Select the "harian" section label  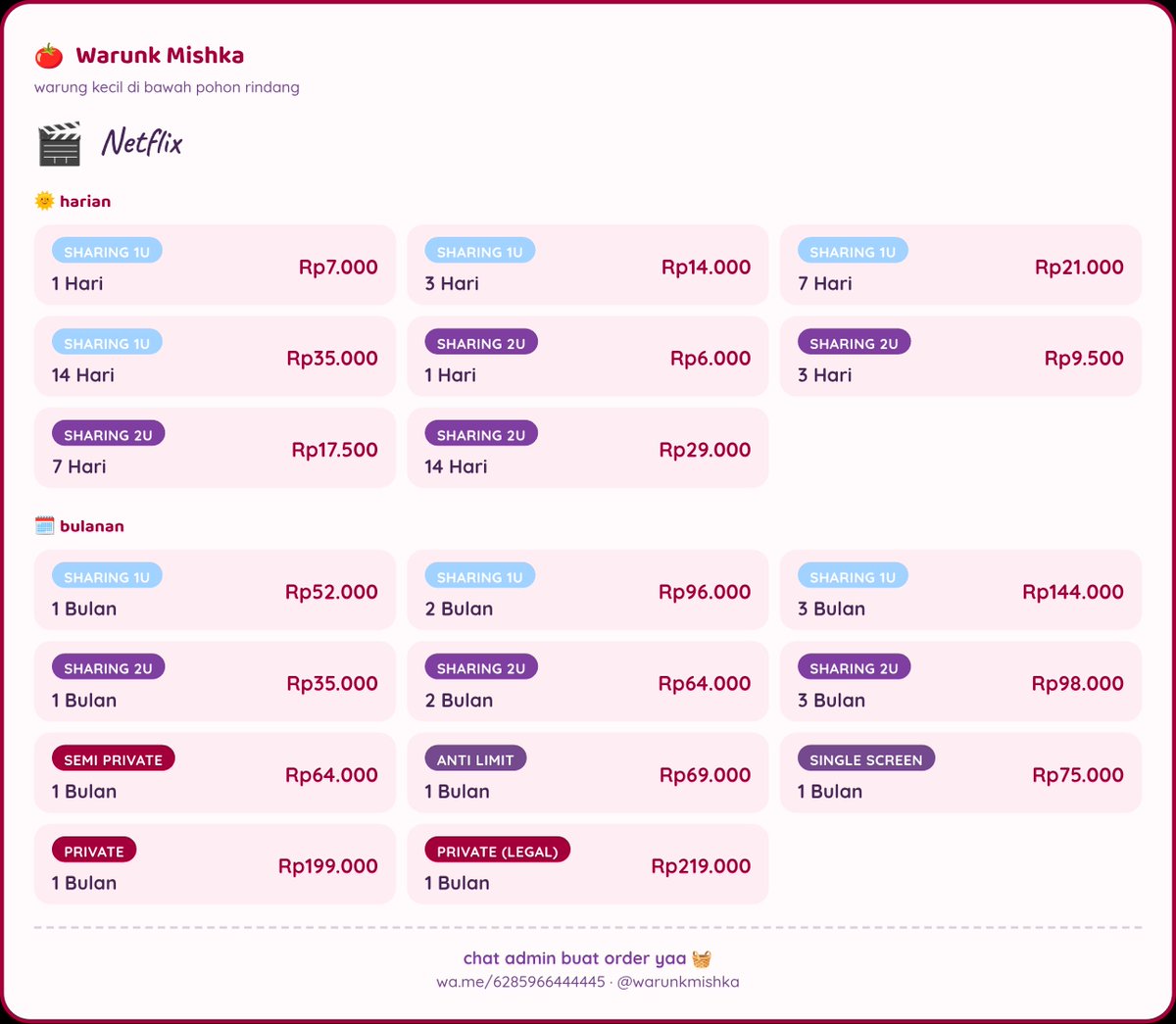85,201
